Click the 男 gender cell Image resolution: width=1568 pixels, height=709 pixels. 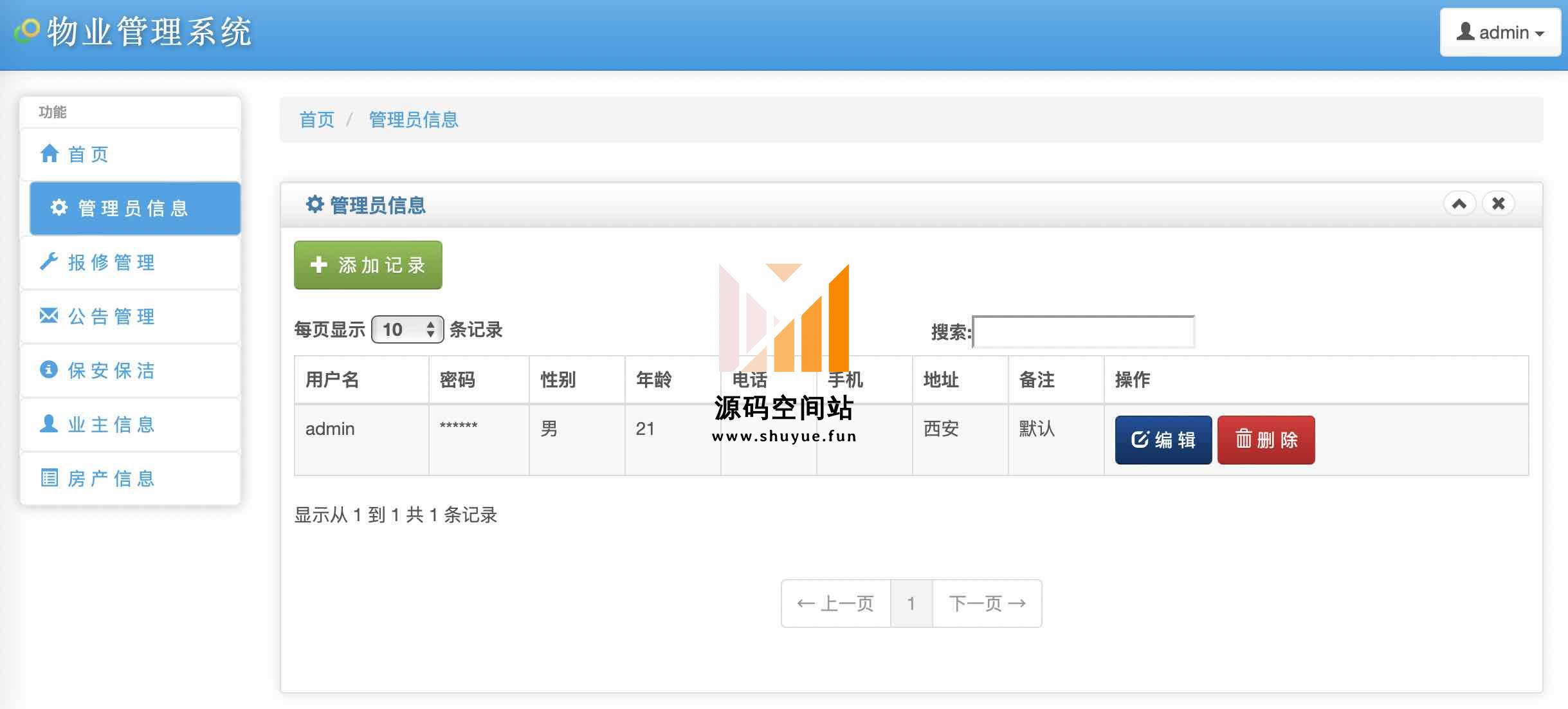point(577,440)
